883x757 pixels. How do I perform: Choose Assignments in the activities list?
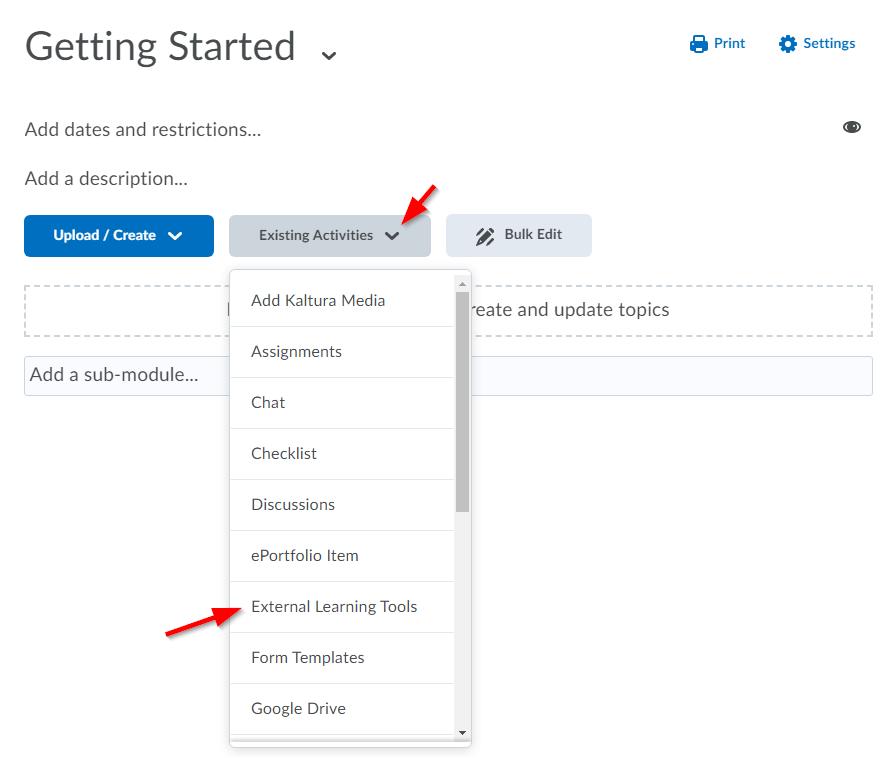coord(296,352)
